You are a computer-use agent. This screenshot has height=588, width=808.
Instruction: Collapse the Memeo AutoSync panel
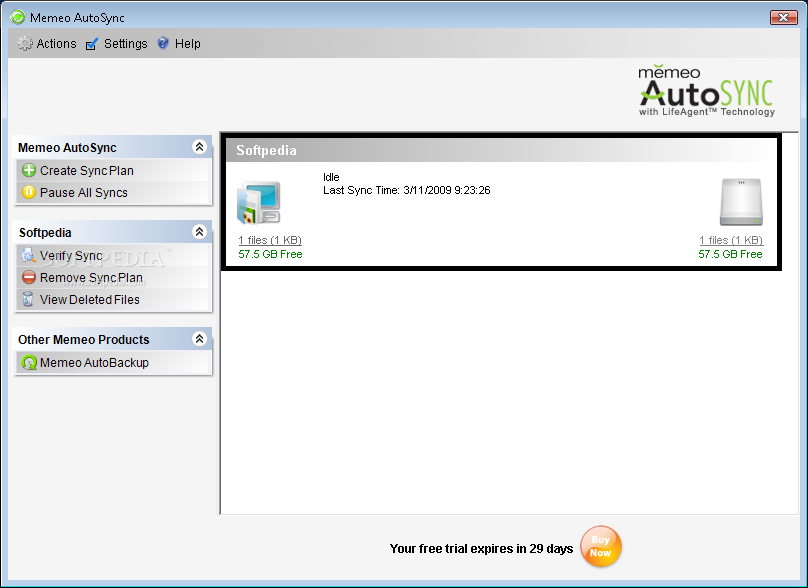point(199,147)
